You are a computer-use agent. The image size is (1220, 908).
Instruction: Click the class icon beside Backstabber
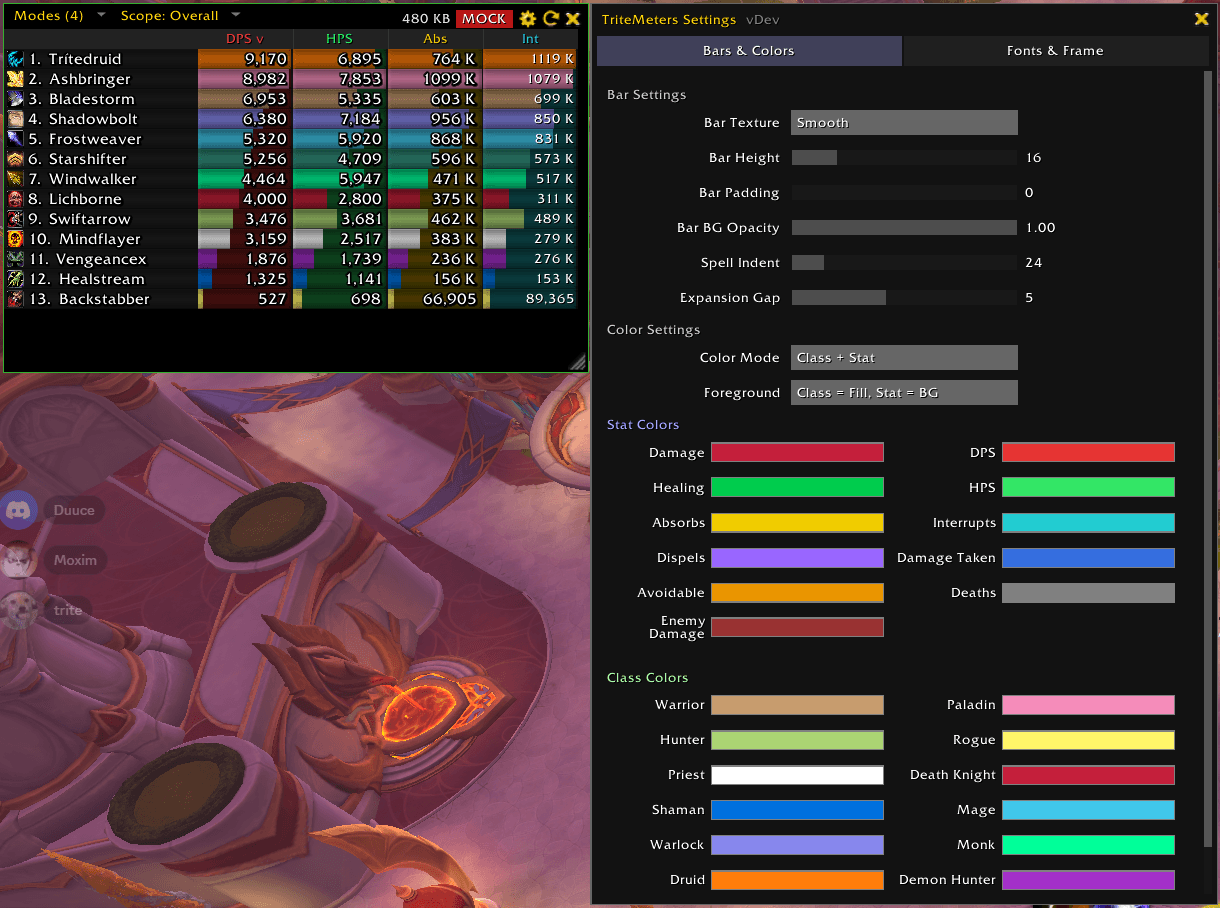pyautogui.click(x=15, y=299)
